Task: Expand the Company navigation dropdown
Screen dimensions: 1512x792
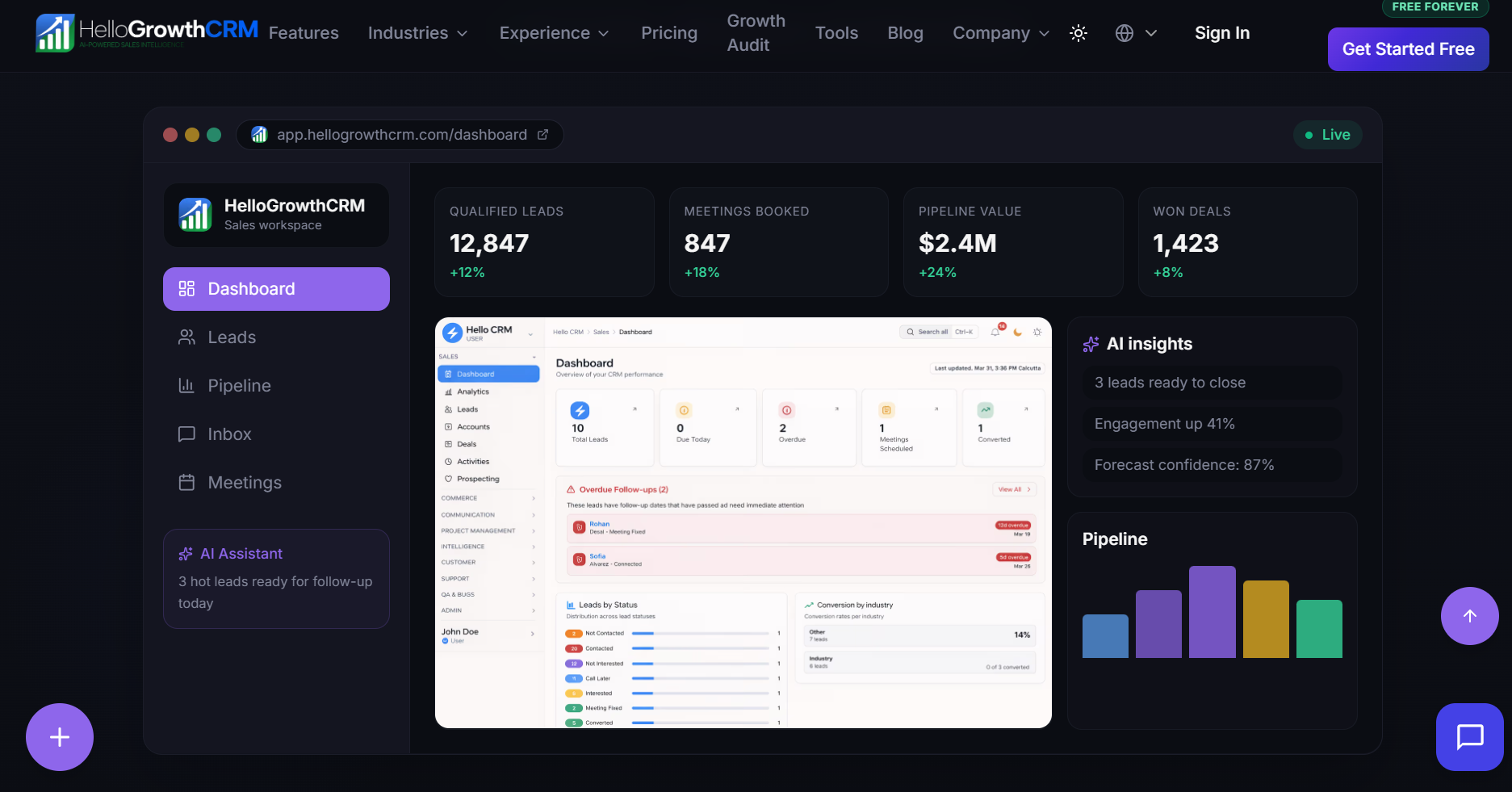Action: pyautogui.click(x=1002, y=33)
